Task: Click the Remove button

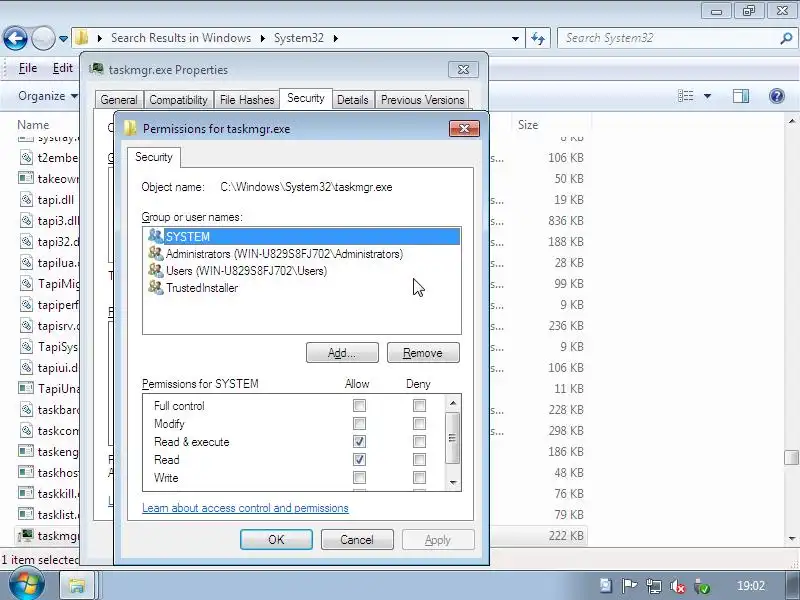Action: tap(423, 353)
